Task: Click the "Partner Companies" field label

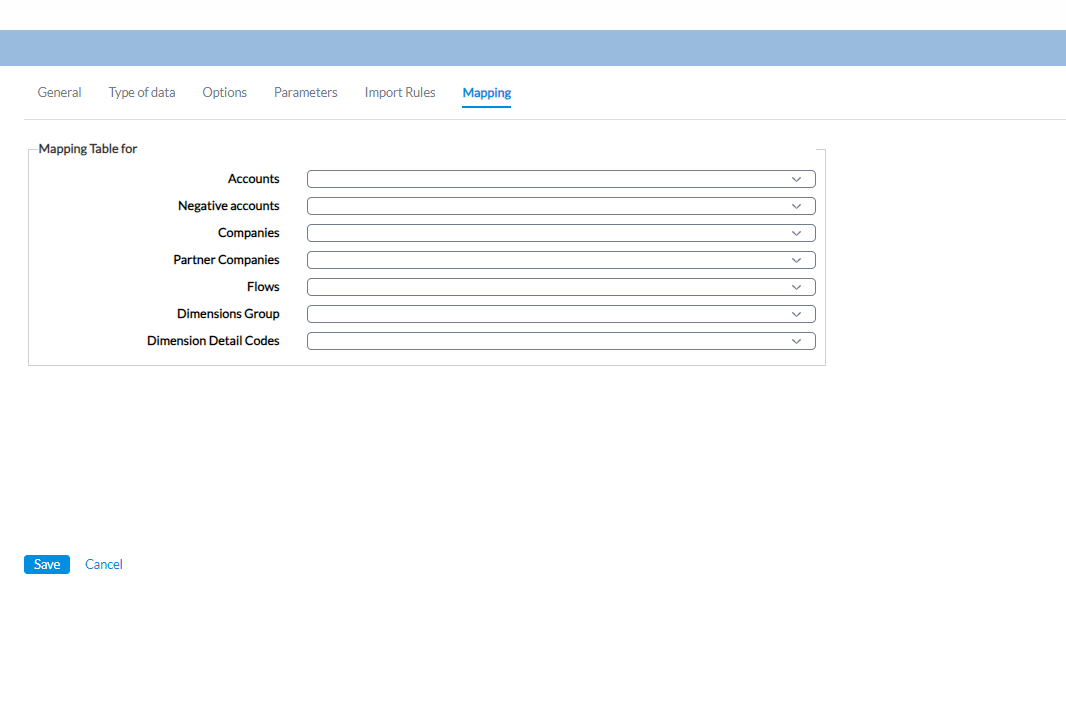Action: pyautogui.click(x=226, y=260)
